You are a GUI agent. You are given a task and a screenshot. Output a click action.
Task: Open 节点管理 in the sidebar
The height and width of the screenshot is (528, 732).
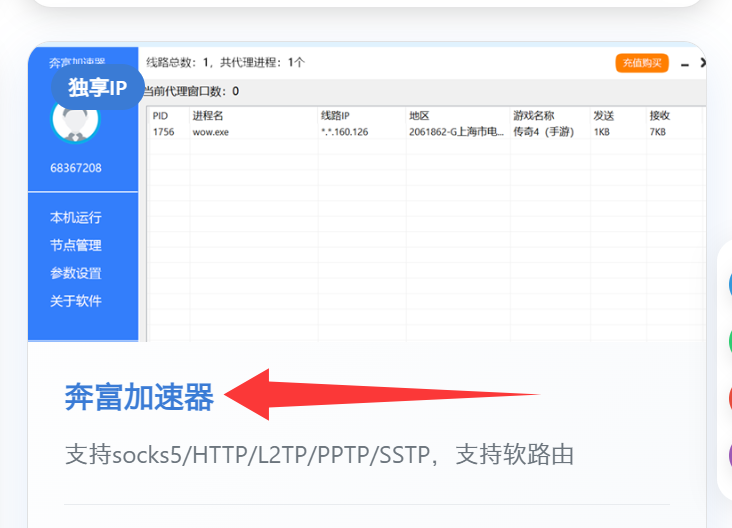(x=76, y=245)
